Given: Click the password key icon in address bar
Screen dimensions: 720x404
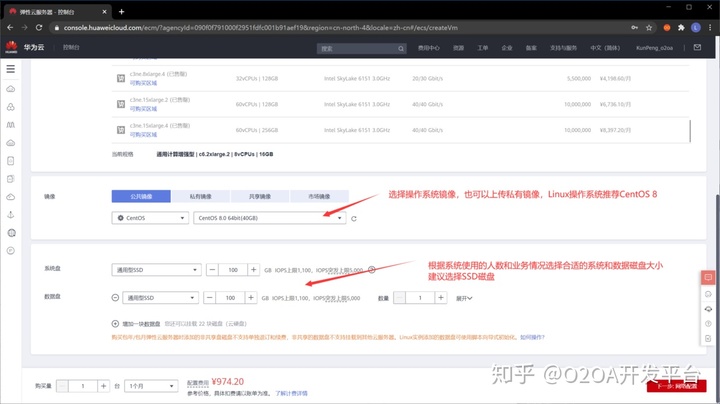Looking at the screenshot, I should click(634, 28).
